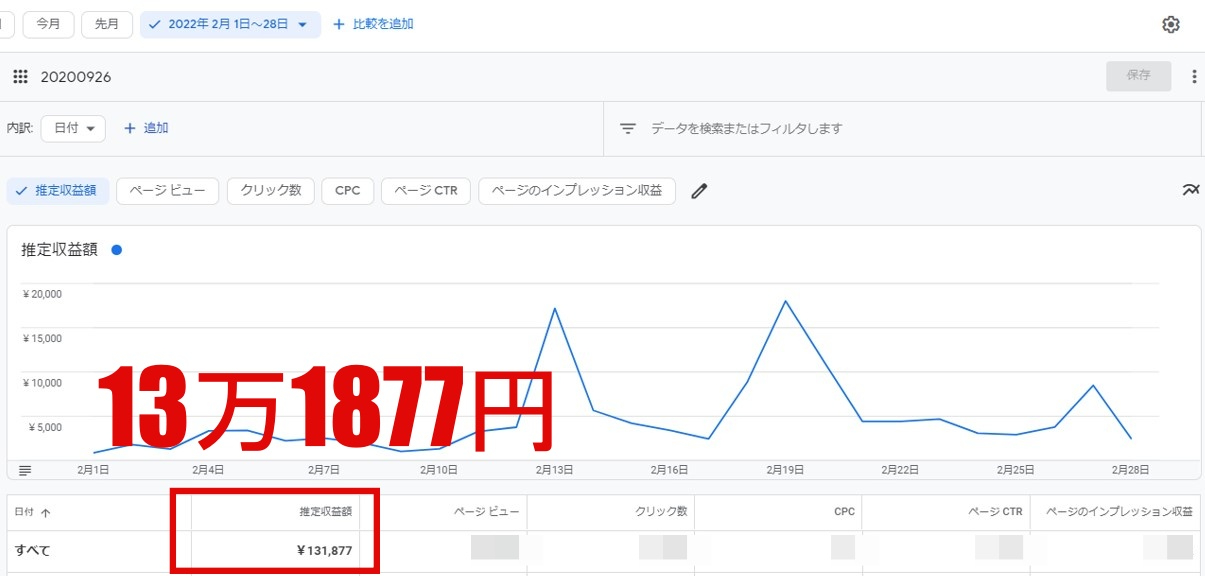Toggle the ページのインプレッション収益 metric chip
The width and height of the screenshot is (1205, 576).
pos(577,191)
